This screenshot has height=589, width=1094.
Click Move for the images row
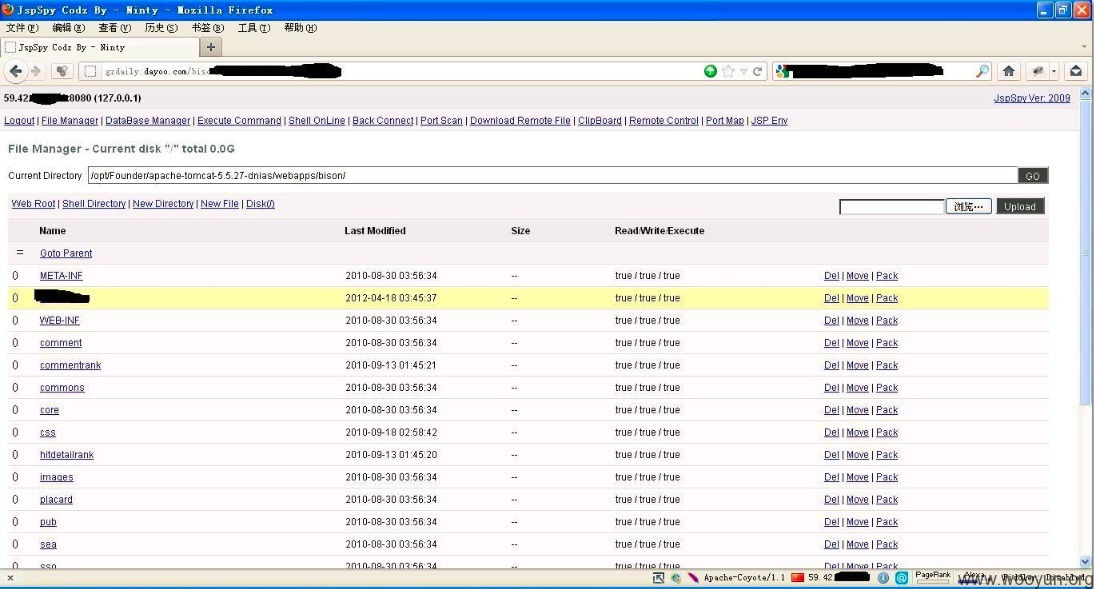click(857, 477)
